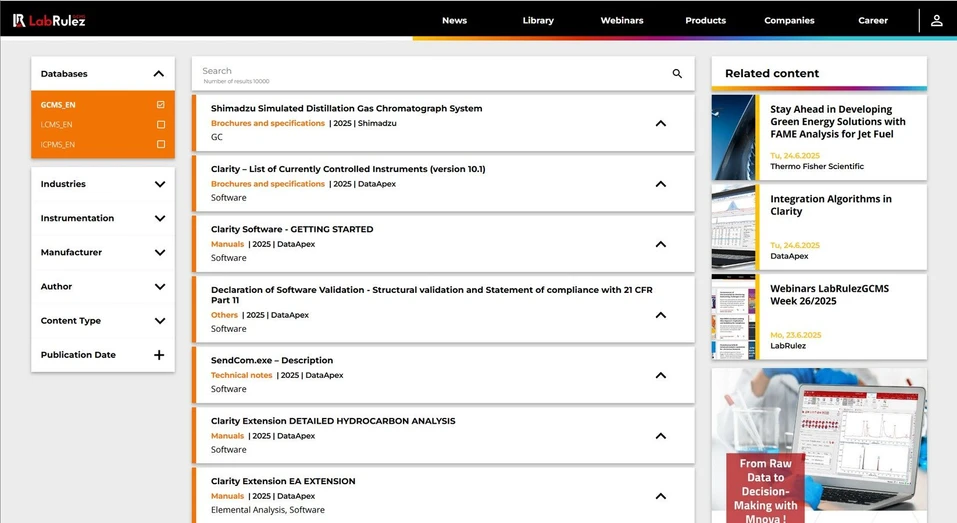Click the GC tag under Shimadzu result
This screenshot has height=523, width=957.
(217, 137)
